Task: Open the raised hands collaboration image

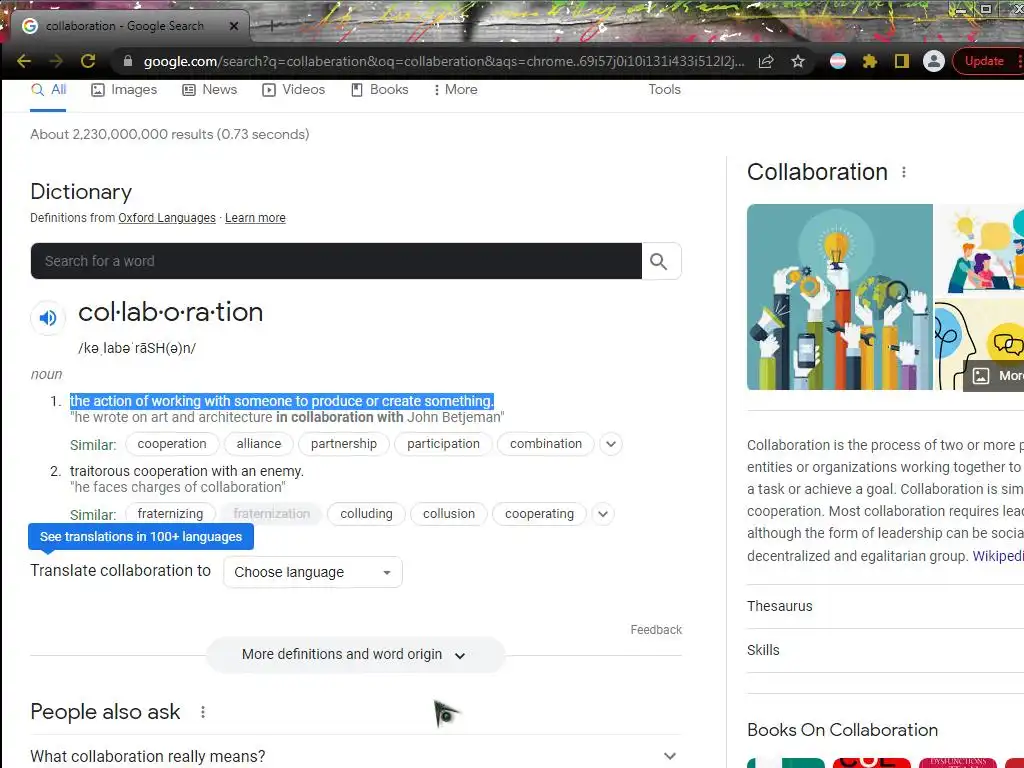Action: coord(840,297)
